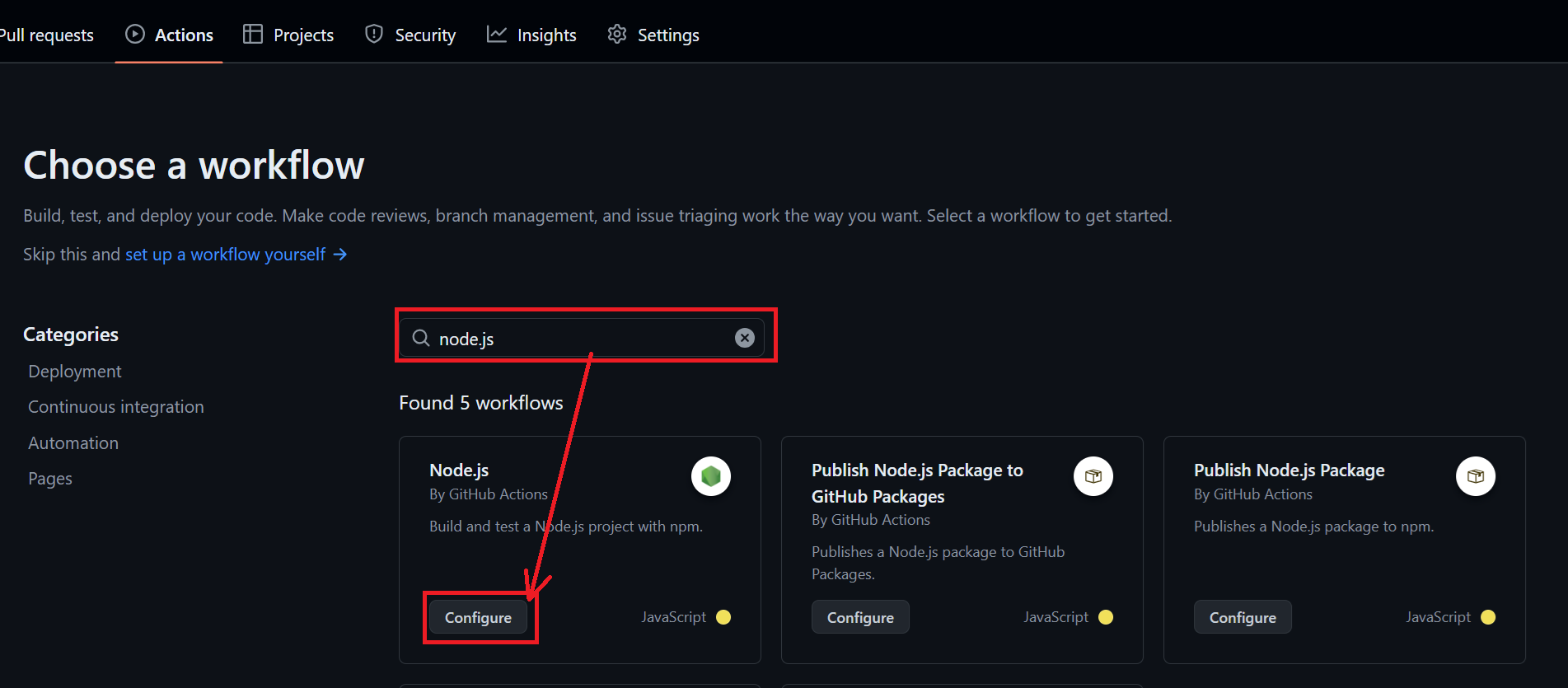Select the Deployment category
Image resolution: width=1568 pixels, height=688 pixels.
point(75,372)
